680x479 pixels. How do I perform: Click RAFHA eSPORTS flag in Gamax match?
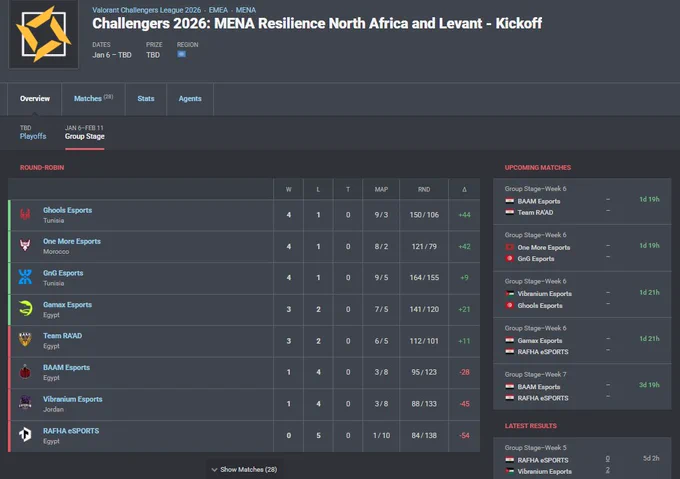click(510, 352)
